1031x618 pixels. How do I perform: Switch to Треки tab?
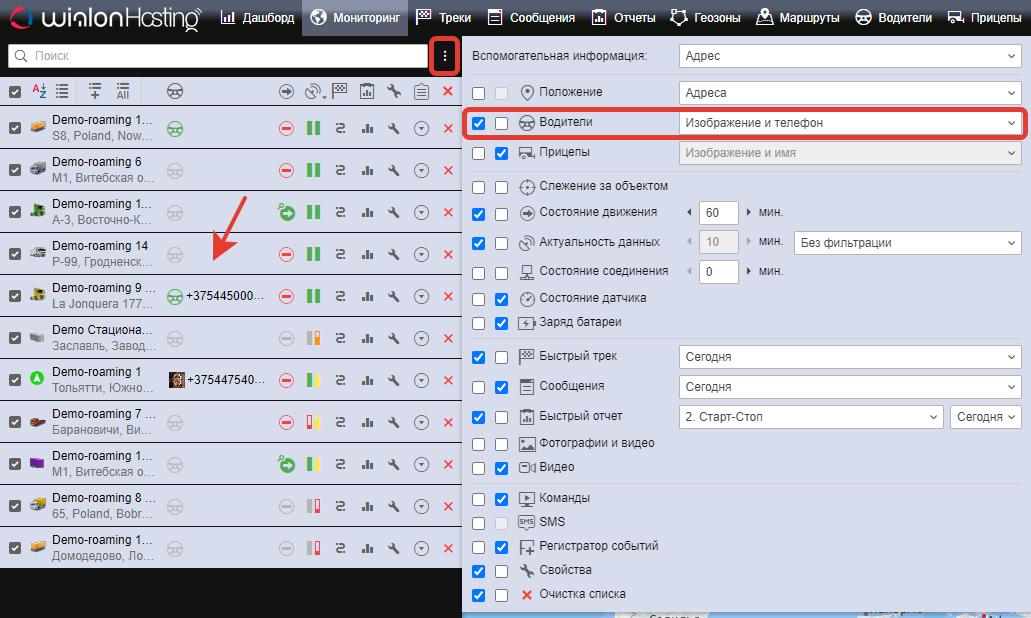point(444,18)
